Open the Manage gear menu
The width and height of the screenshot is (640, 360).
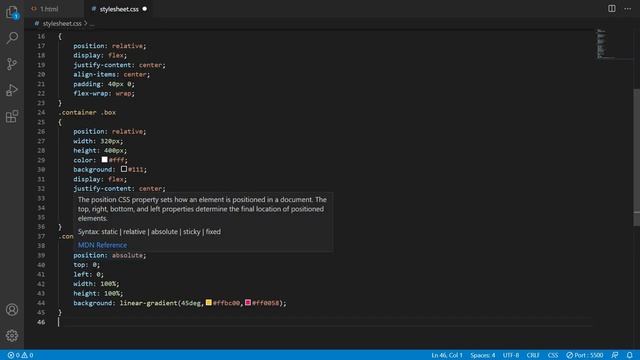(12, 336)
